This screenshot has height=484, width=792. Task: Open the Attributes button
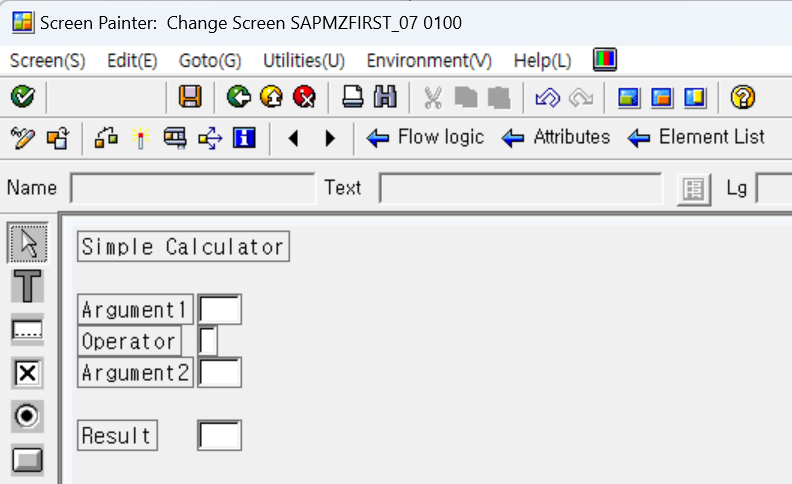556,137
